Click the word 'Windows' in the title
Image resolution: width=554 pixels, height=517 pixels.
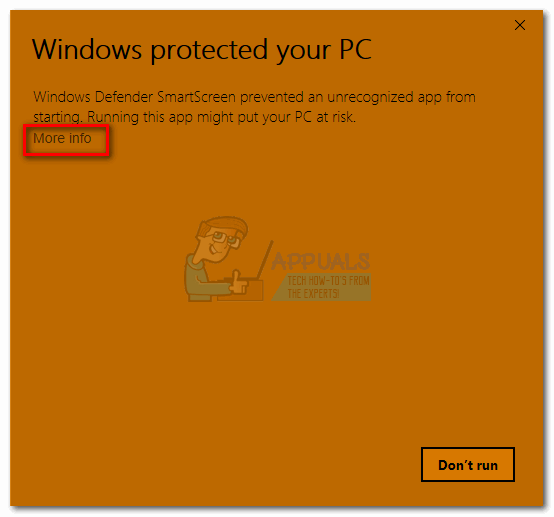[87, 49]
